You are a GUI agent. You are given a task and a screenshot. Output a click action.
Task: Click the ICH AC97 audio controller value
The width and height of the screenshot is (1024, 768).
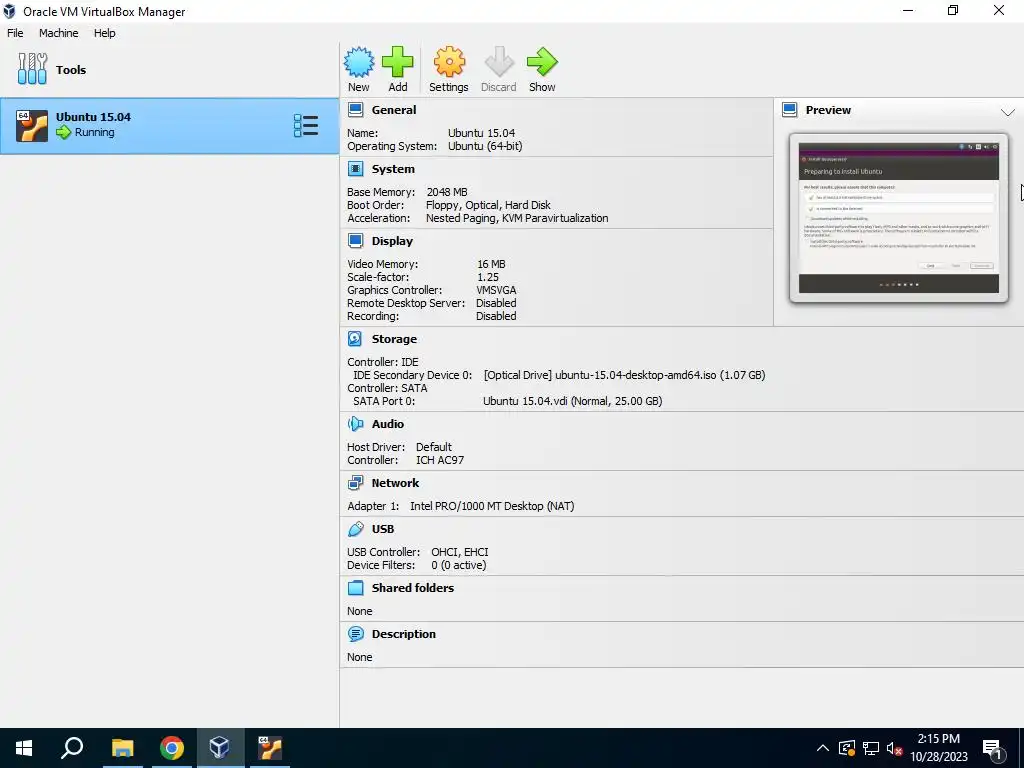(x=440, y=460)
